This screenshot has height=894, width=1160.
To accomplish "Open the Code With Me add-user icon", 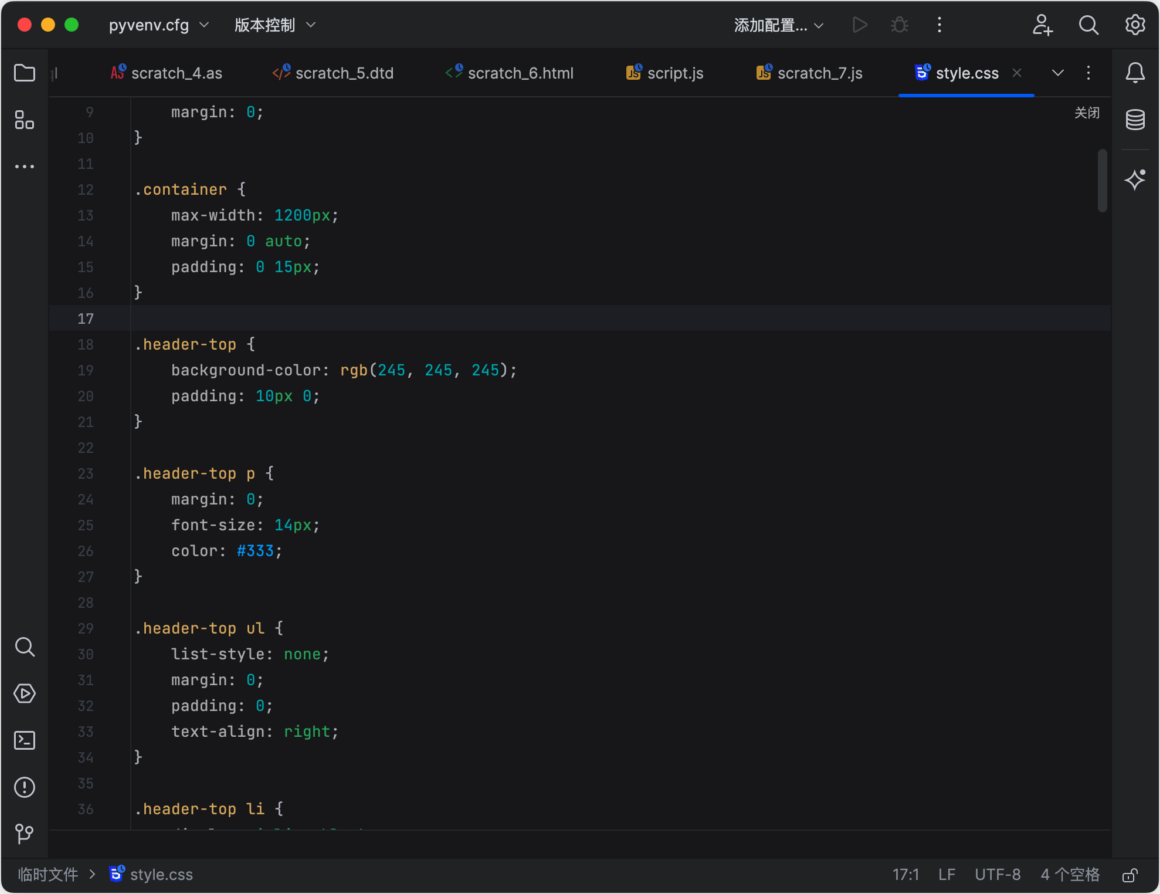I will [1042, 25].
